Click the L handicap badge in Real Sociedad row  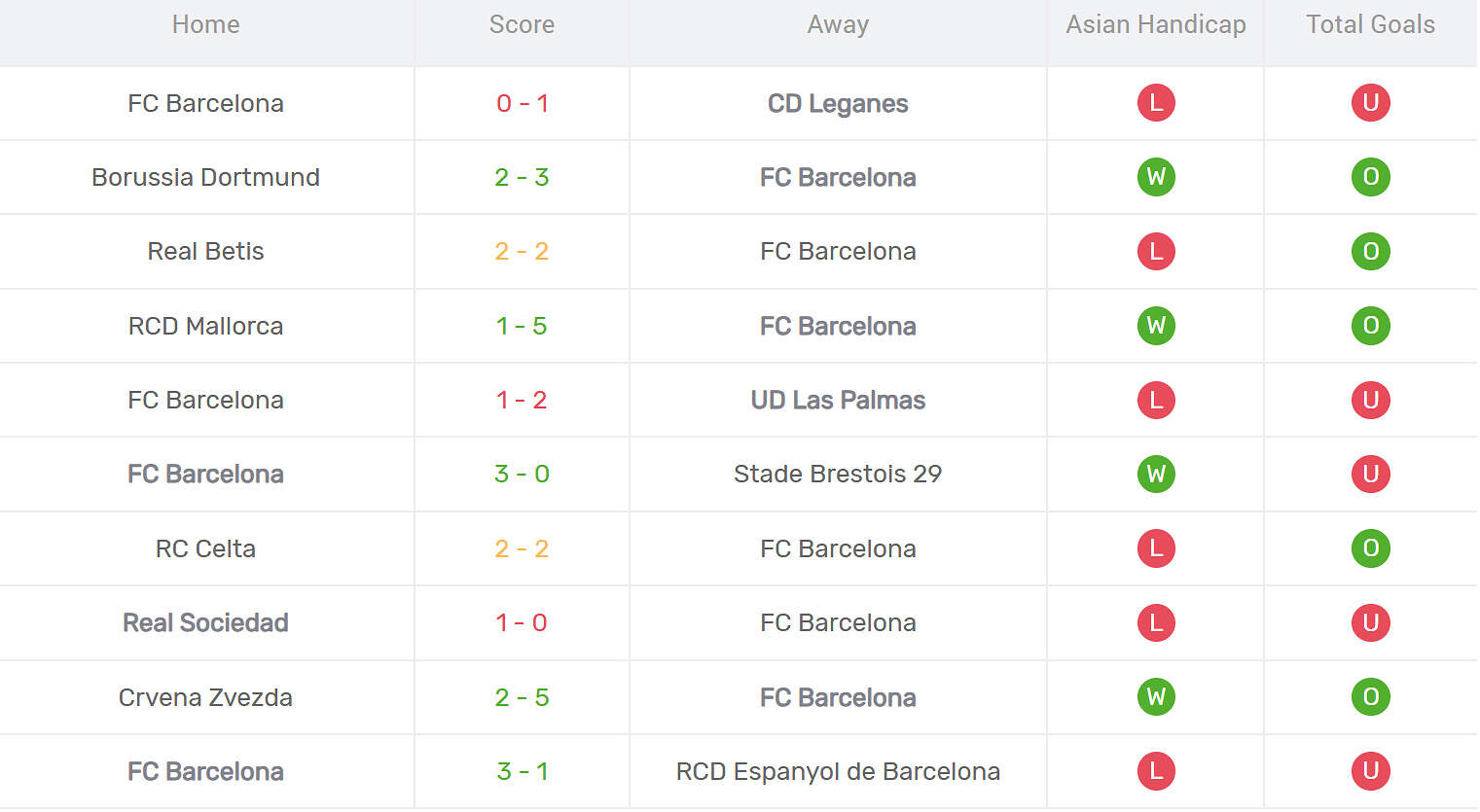point(1156,622)
